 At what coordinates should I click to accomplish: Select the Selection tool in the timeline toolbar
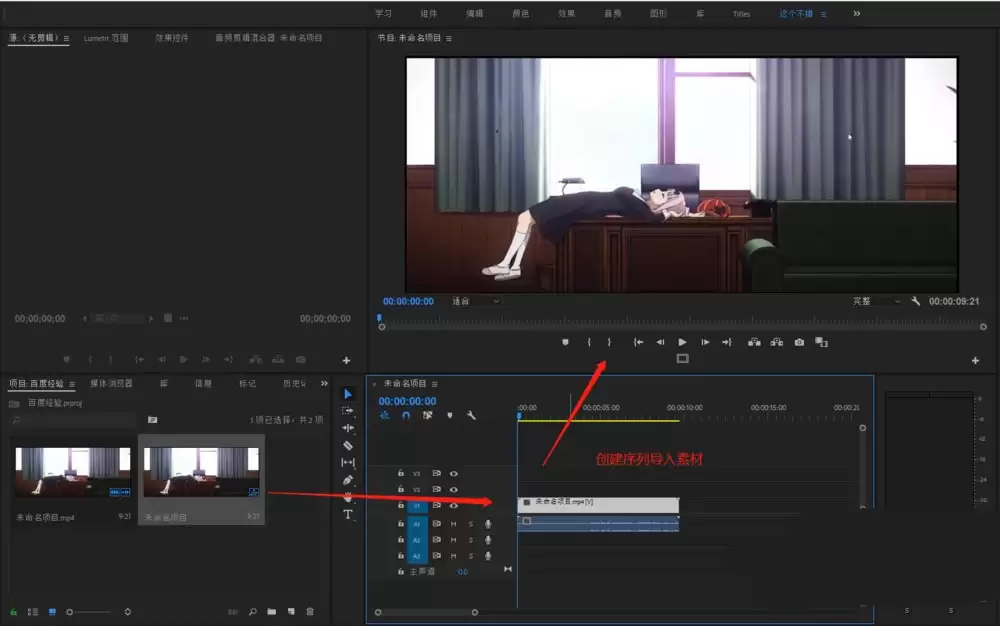click(347, 394)
